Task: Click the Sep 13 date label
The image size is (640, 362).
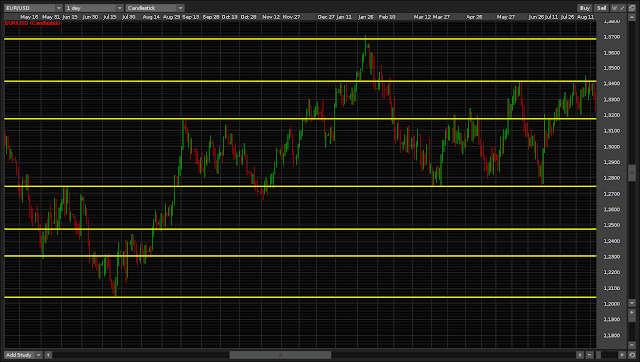Action: tap(191, 17)
